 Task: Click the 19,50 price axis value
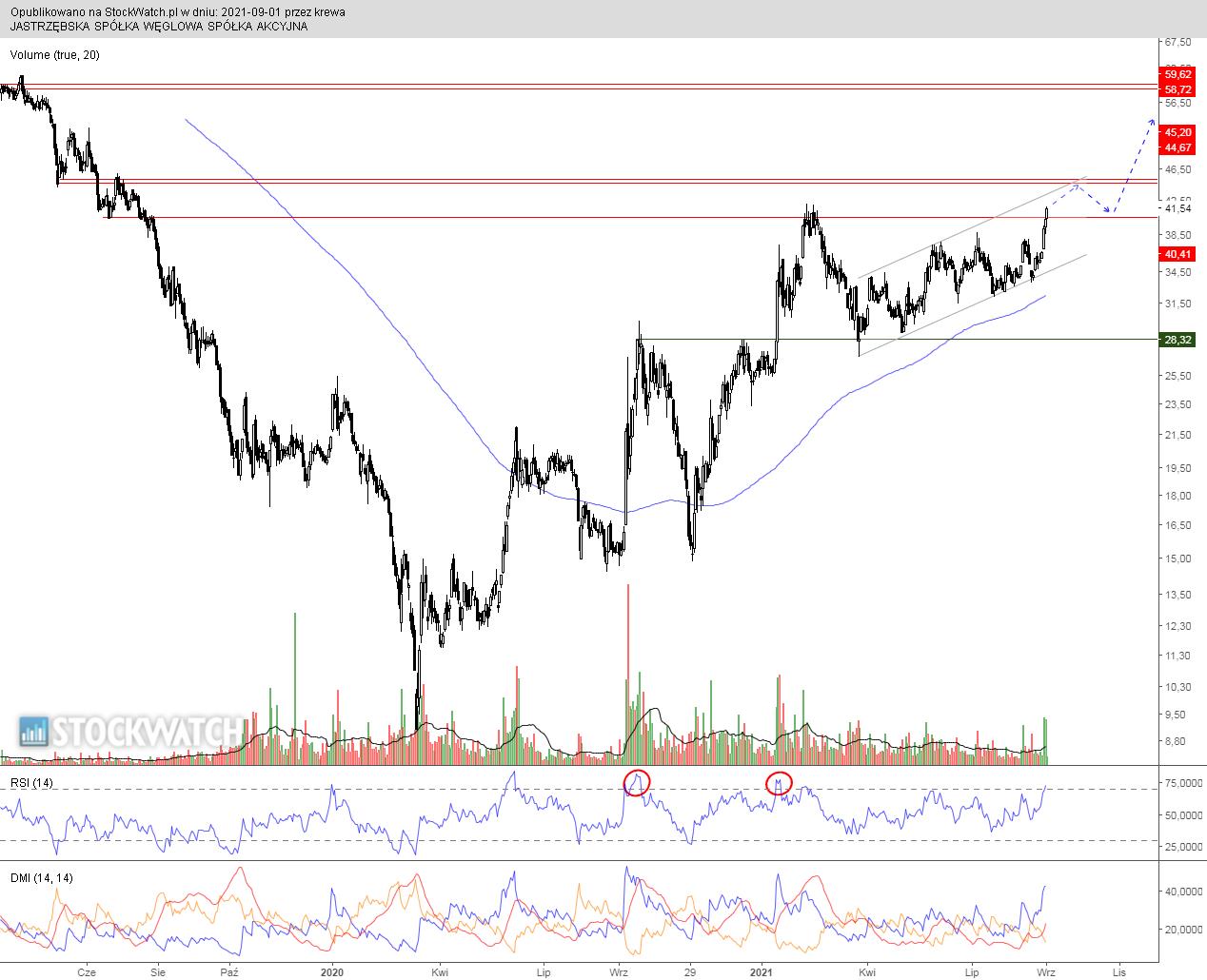(x=1177, y=467)
